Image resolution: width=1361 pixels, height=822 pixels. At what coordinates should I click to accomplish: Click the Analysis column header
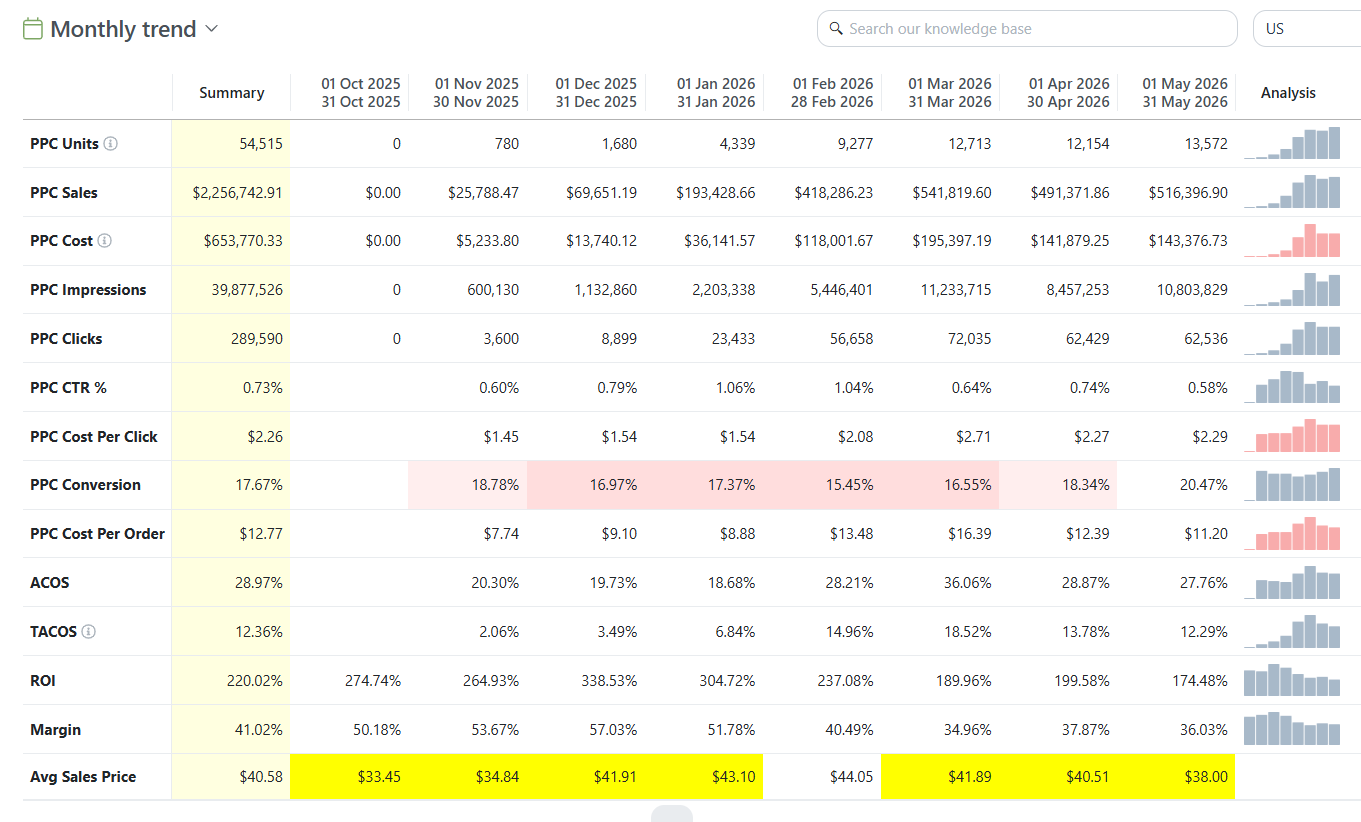(x=1288, y=93)
